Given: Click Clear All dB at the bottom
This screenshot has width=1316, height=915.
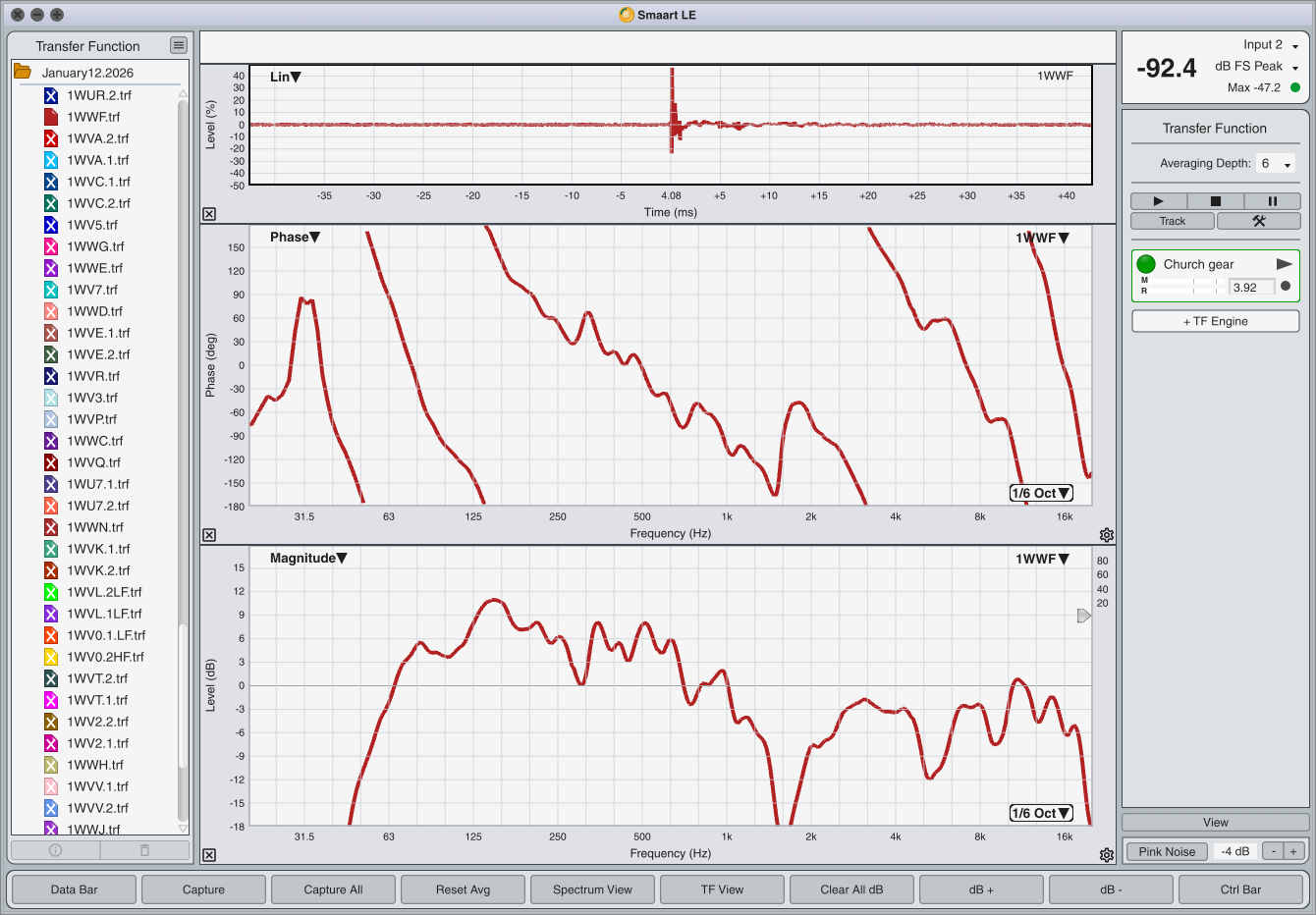Looking at the screenshot, I should pos(851,888).
